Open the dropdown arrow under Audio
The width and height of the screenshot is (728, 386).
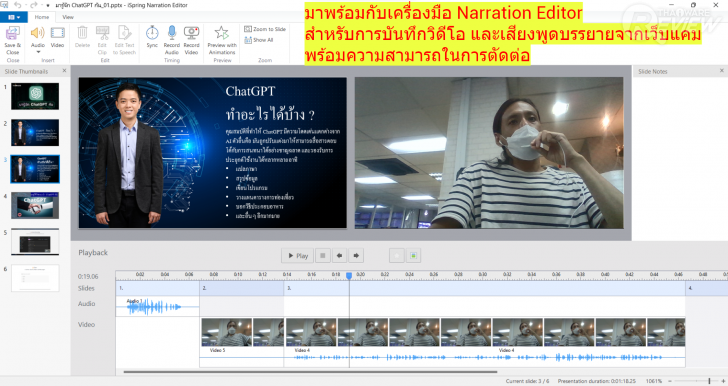click(38, 52)
